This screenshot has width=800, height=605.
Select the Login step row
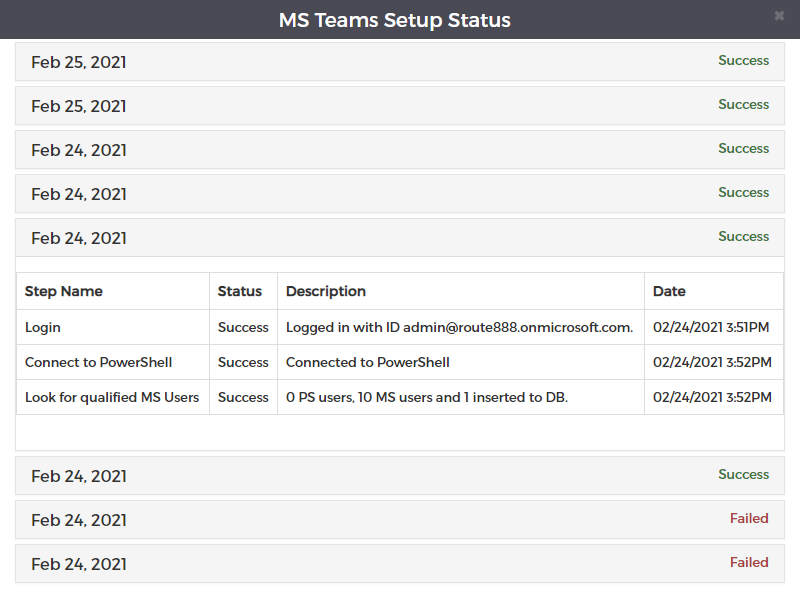tap(399, 327)
